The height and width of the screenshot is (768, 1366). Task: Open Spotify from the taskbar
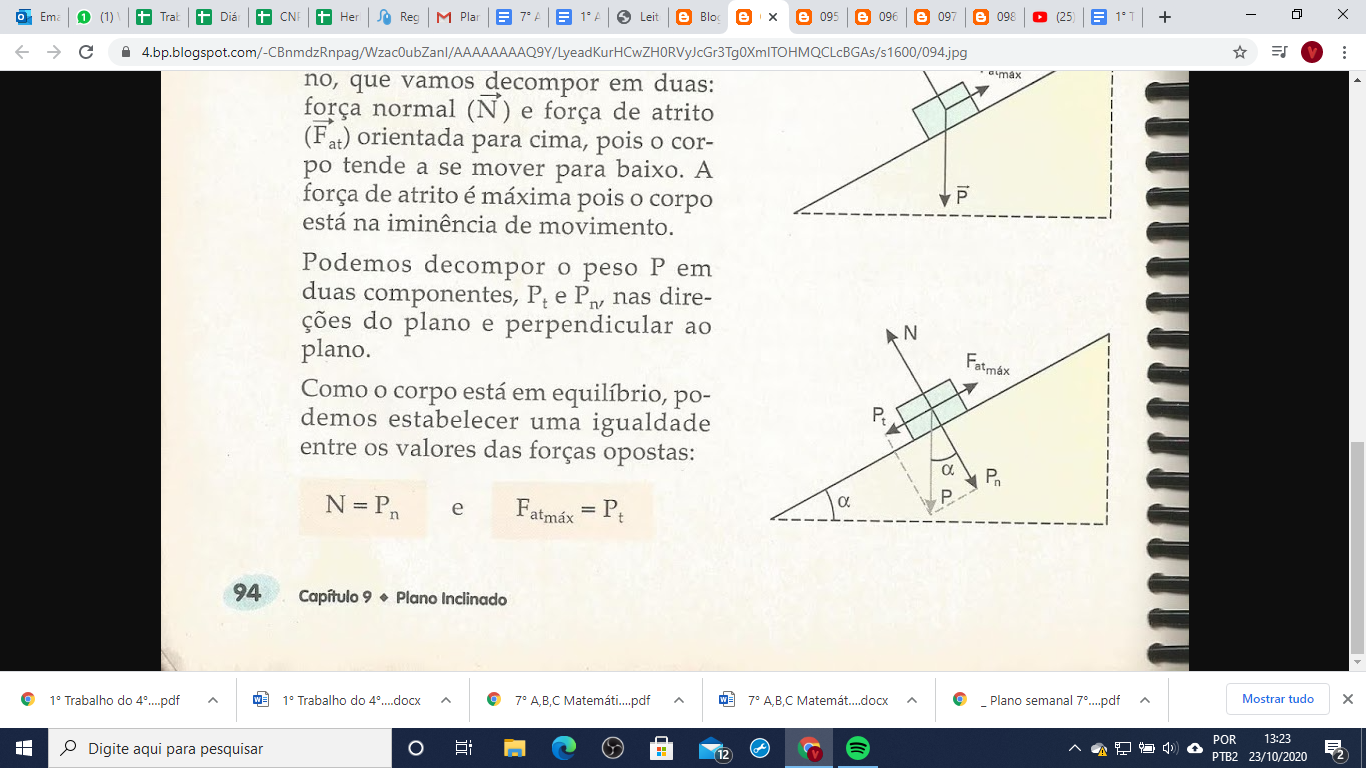click(858, 748)
